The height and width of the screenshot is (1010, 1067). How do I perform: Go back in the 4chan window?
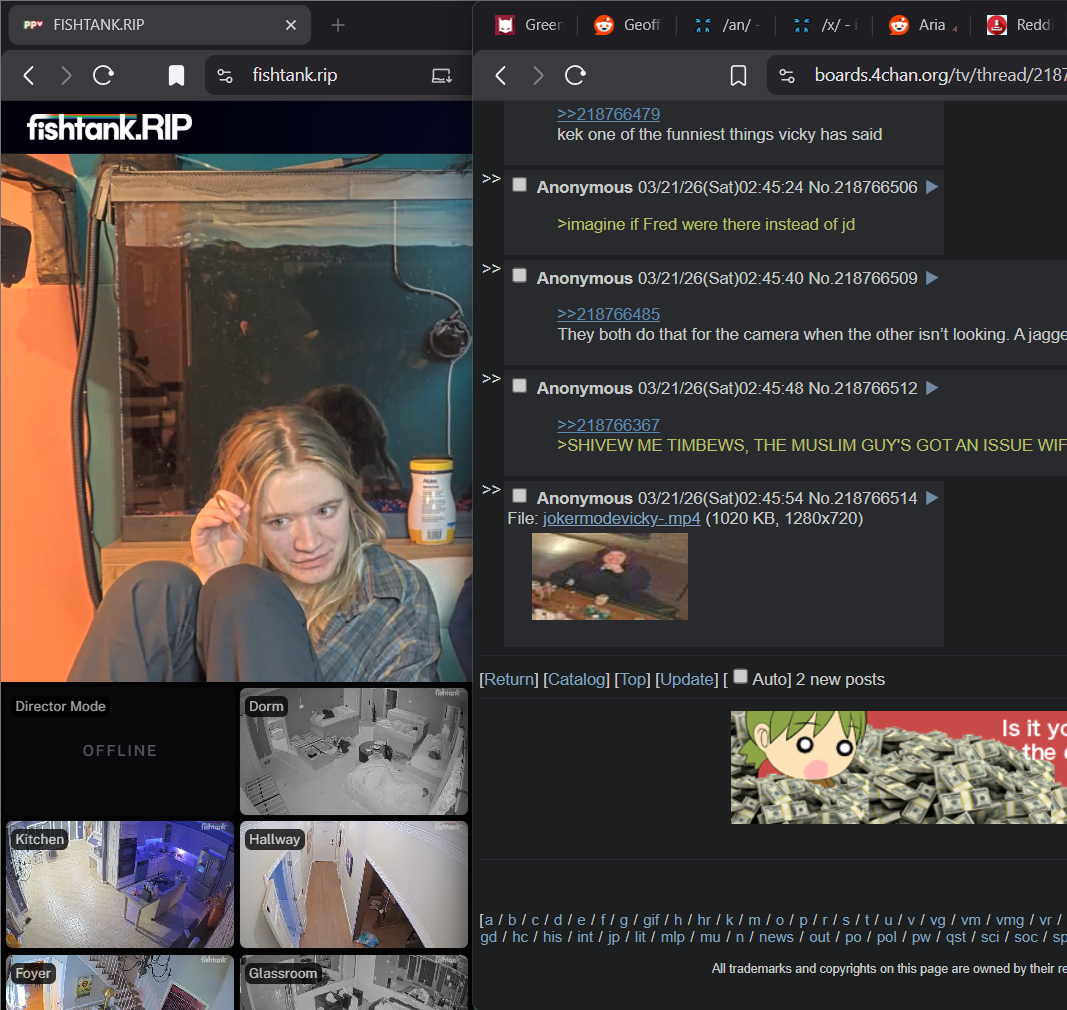[x=501, y=75]
